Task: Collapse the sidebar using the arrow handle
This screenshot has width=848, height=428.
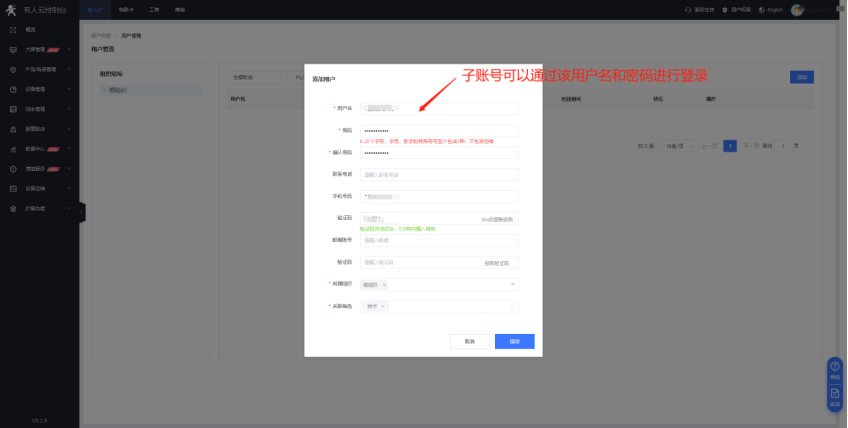Action: (x=82, y=211)
